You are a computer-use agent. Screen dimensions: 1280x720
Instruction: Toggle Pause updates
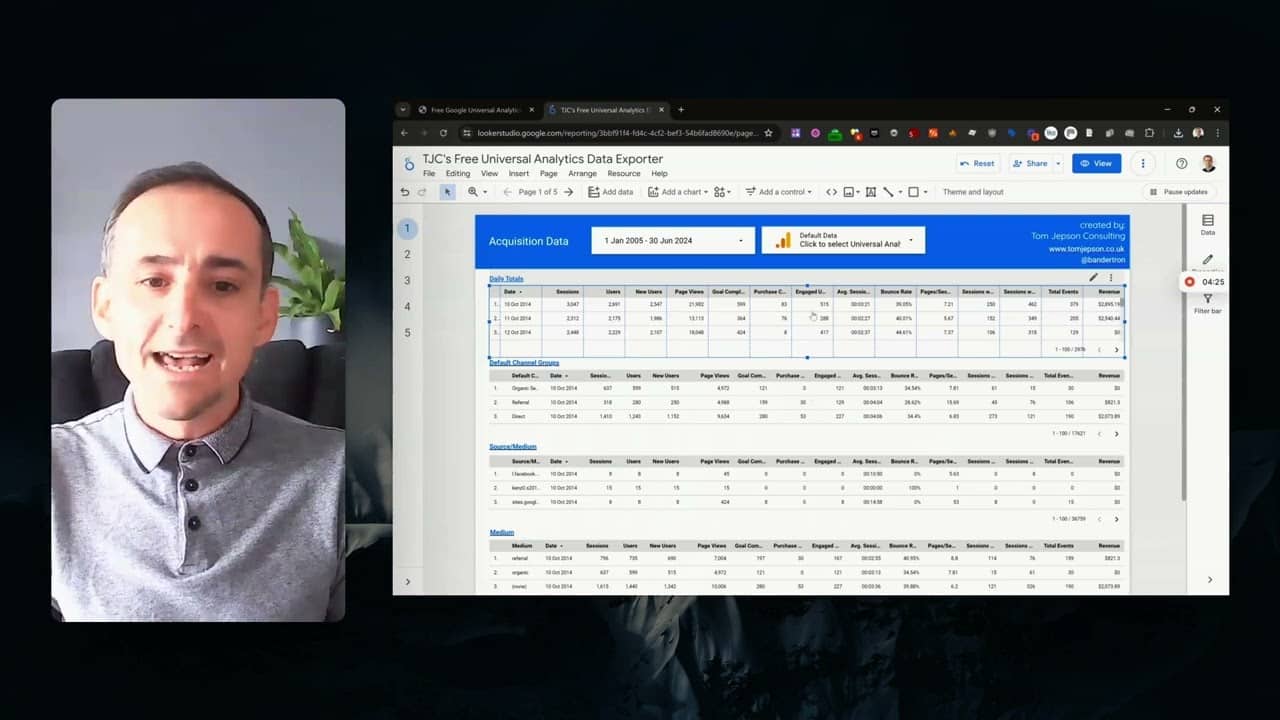1178,192
